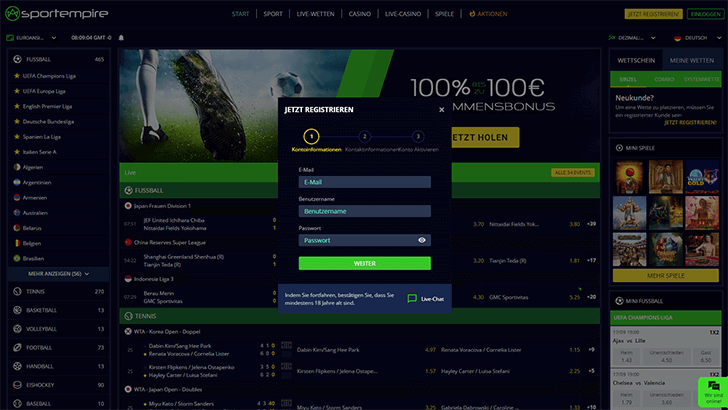Open the Dezimal odds format dropdown
This screenshot has height=410, width=728.
click(632, 38)
